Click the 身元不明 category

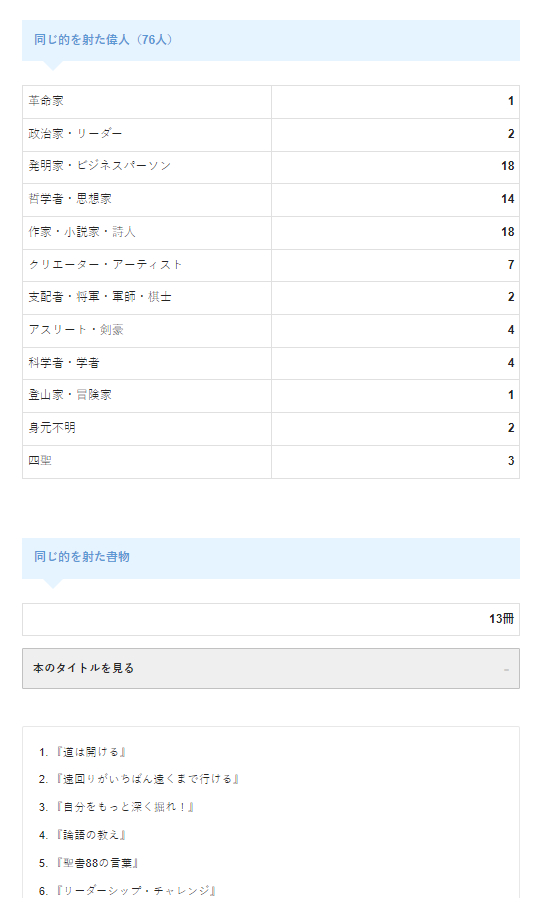coord(270,429)
